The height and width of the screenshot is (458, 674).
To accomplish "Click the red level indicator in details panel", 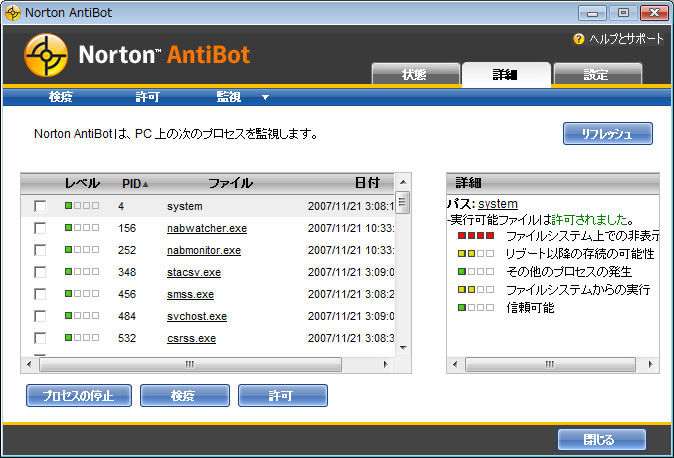I will pos(475,236).
